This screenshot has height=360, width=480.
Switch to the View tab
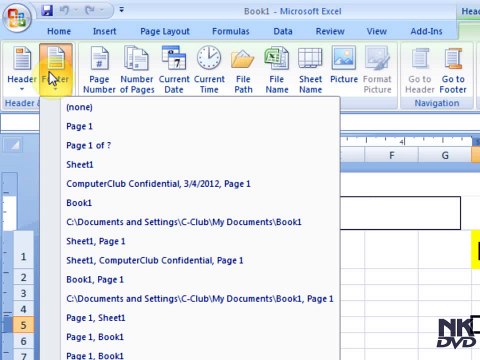377,31
